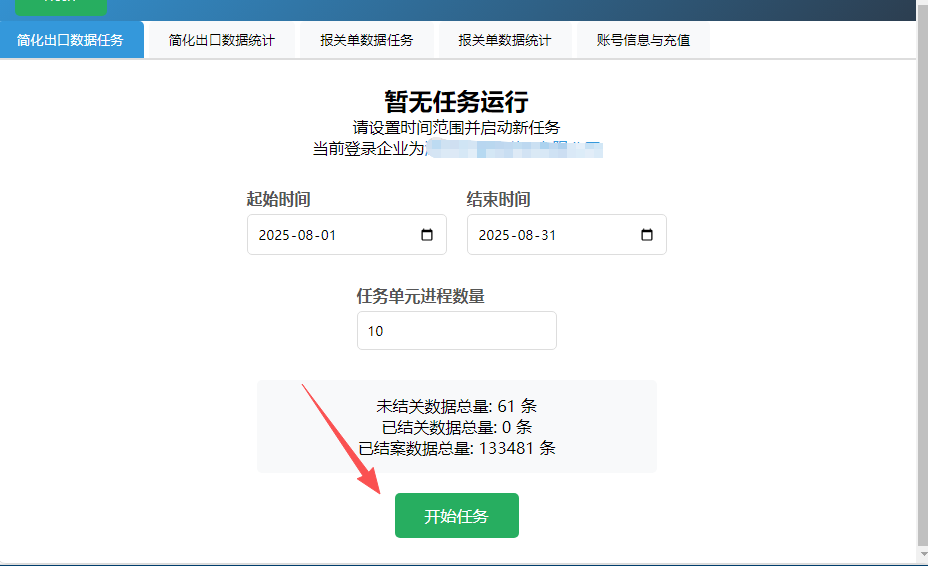
Task: Click the end date field showing 2025-08-31
Action: coord(550,235)
